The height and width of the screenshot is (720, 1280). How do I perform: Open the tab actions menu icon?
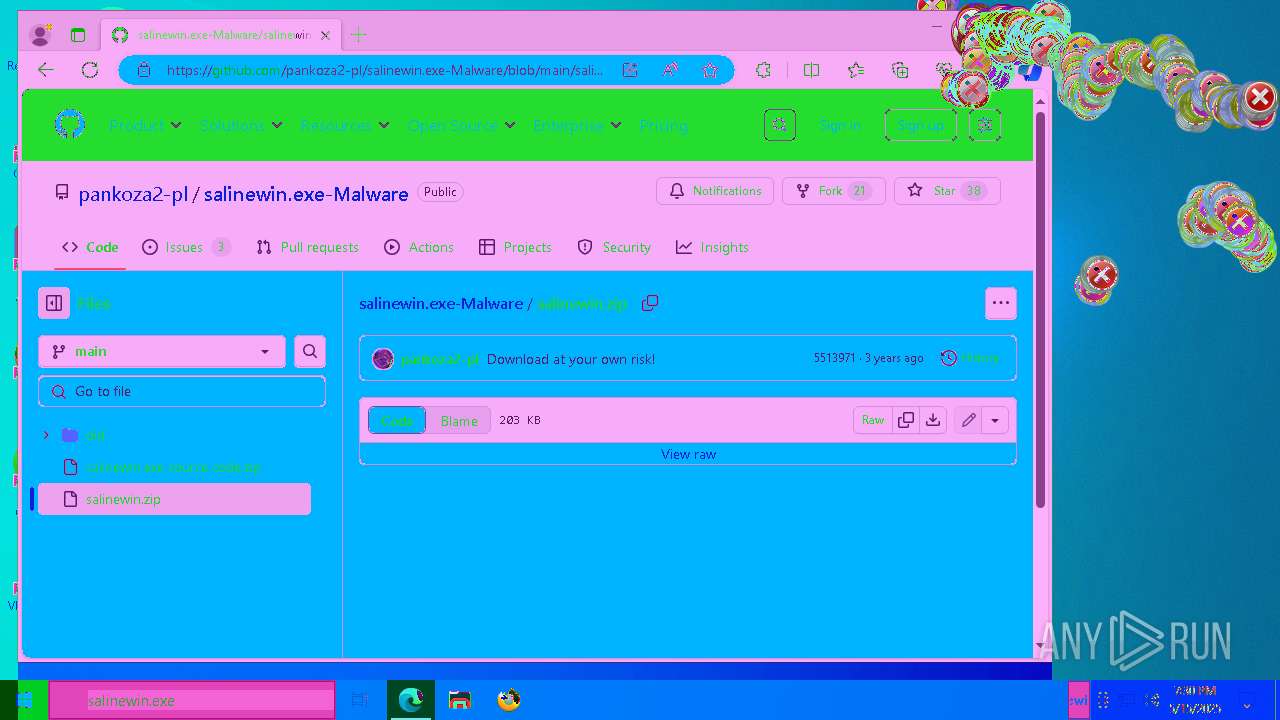pos(78,35)
